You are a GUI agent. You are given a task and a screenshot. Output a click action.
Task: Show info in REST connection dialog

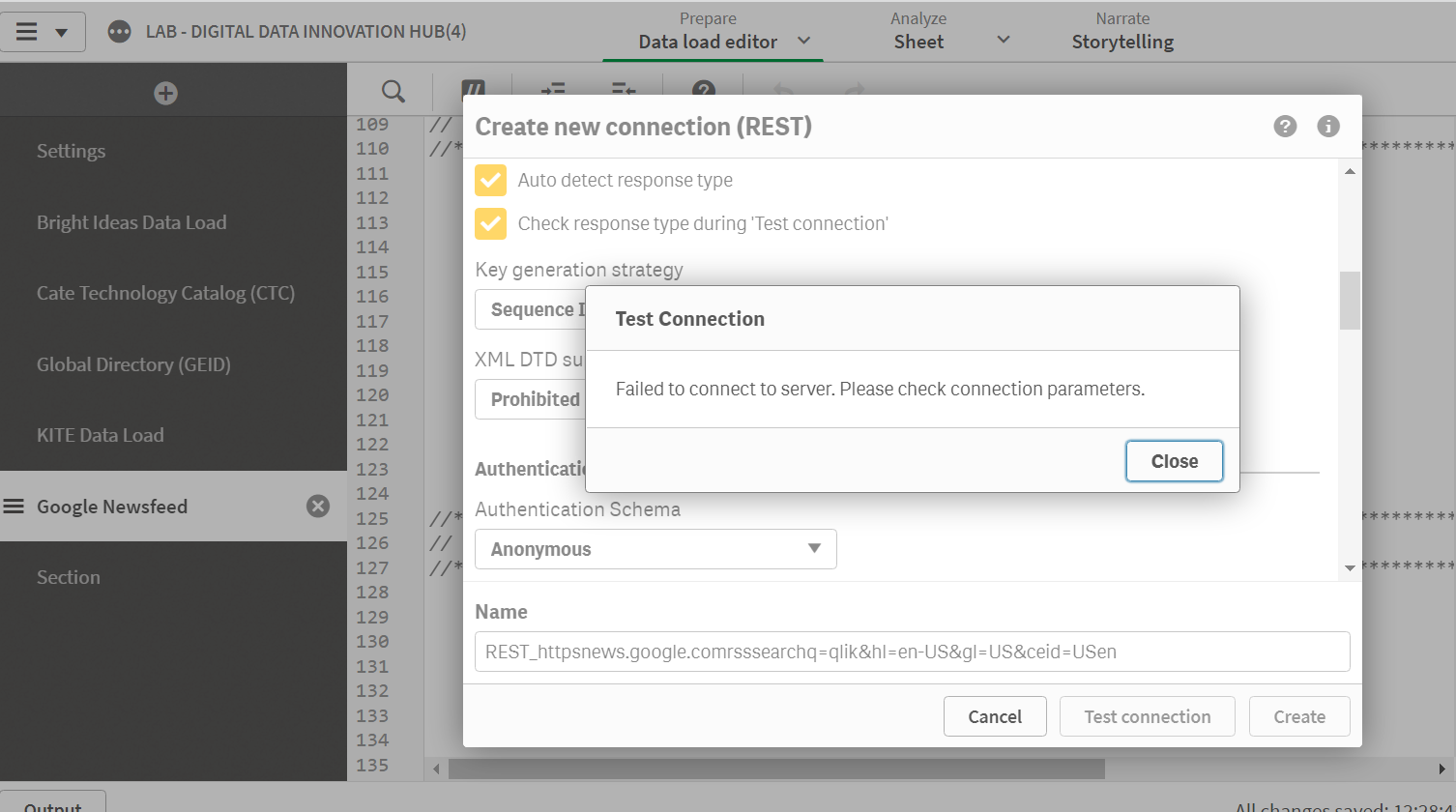point(1328,127)
